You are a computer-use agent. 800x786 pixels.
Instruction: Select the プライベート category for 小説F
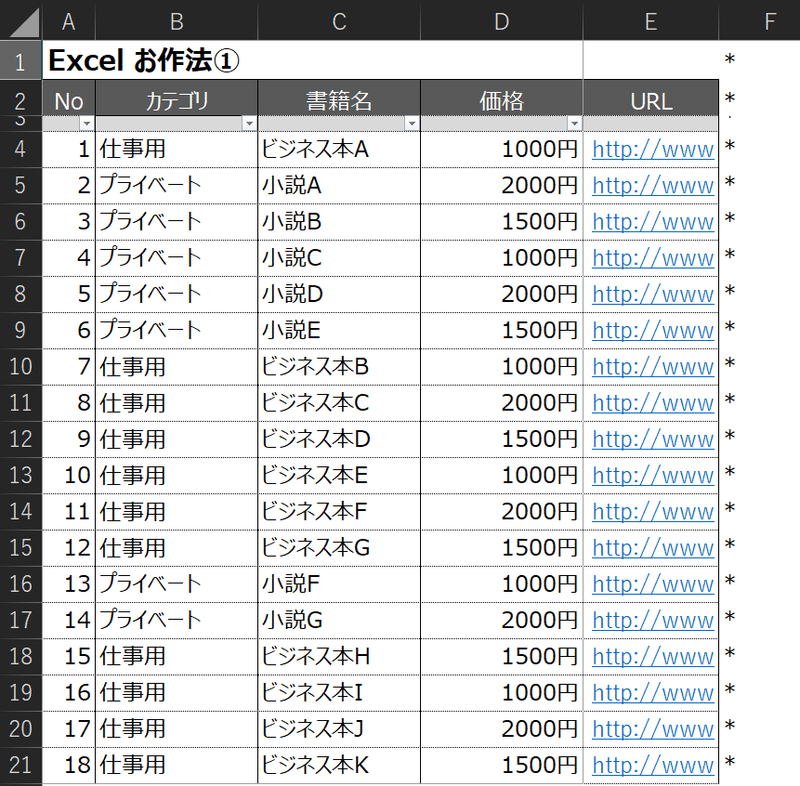click(177, 584)
